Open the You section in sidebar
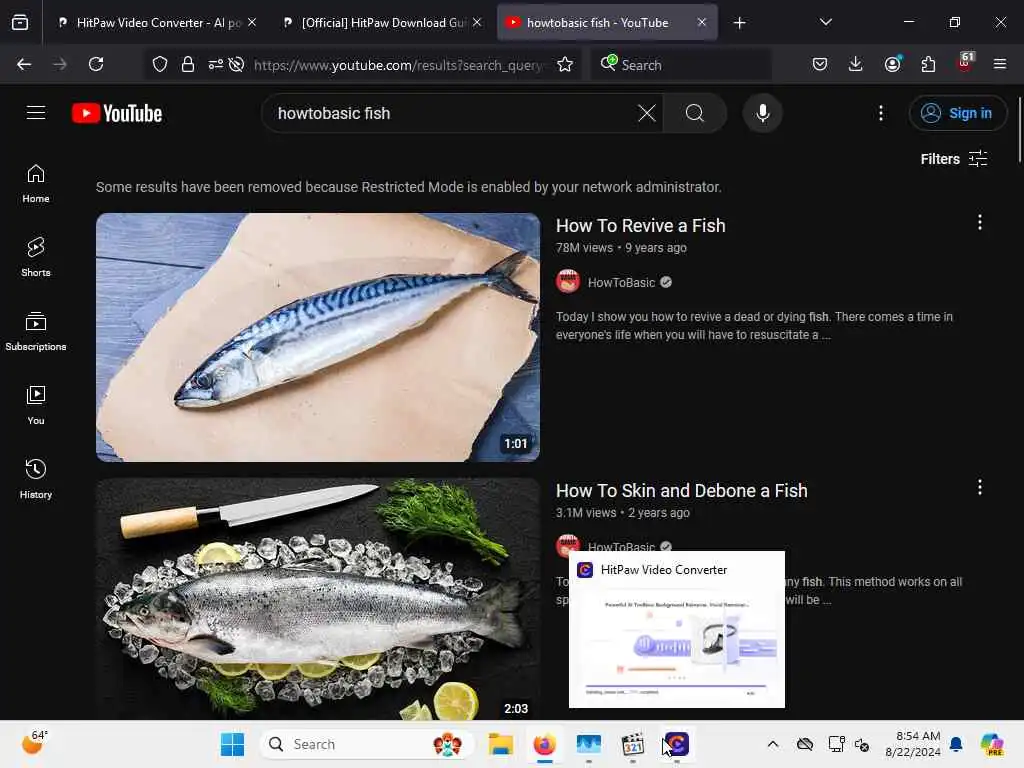Viewport: 1024px width, 768px height. click(36, 406)
